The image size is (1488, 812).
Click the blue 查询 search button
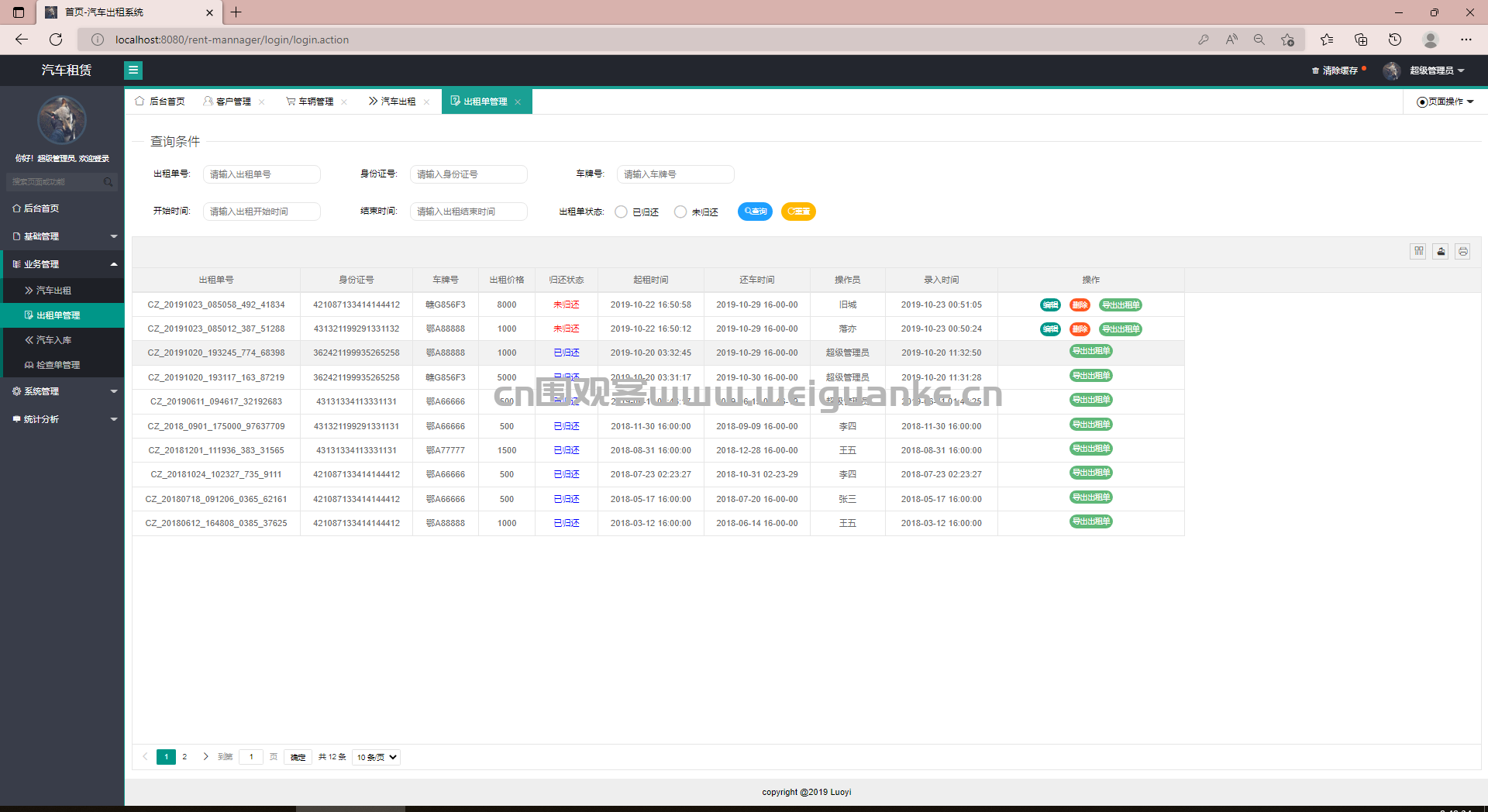(755, 212)
